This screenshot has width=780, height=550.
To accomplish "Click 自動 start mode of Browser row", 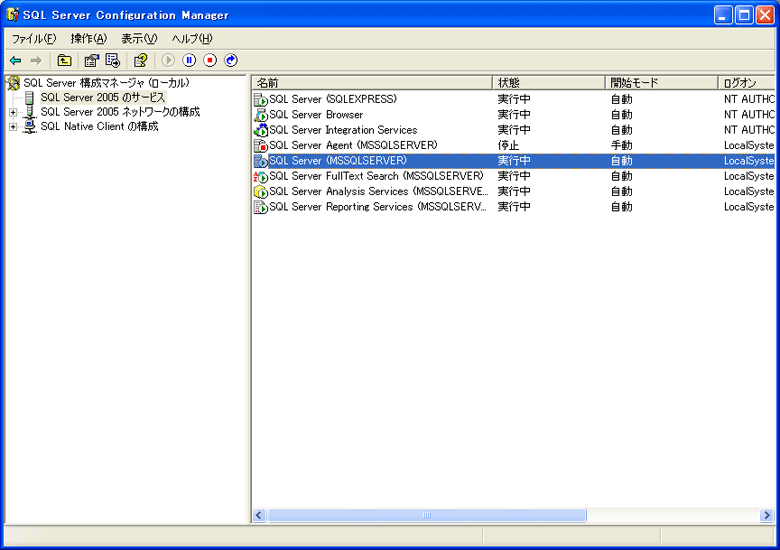I will [x=622, y=115].
